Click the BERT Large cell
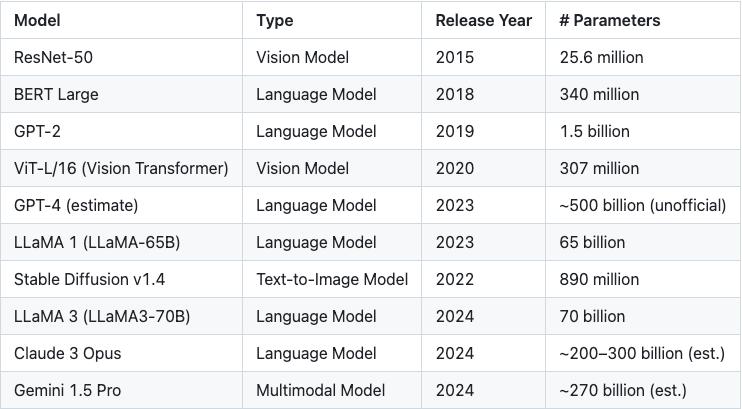742x409 pixels. pos(56,94)
